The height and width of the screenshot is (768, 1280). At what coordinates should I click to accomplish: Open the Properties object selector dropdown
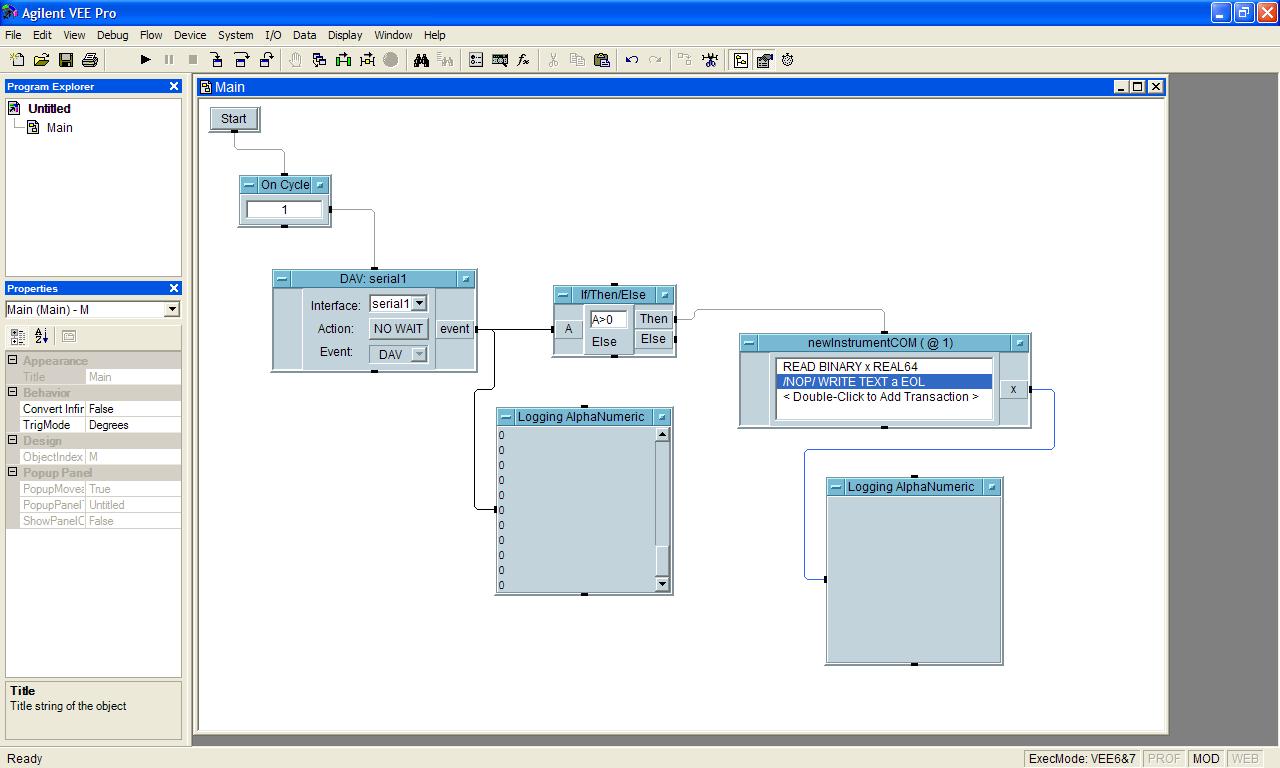tap(171, 309)
